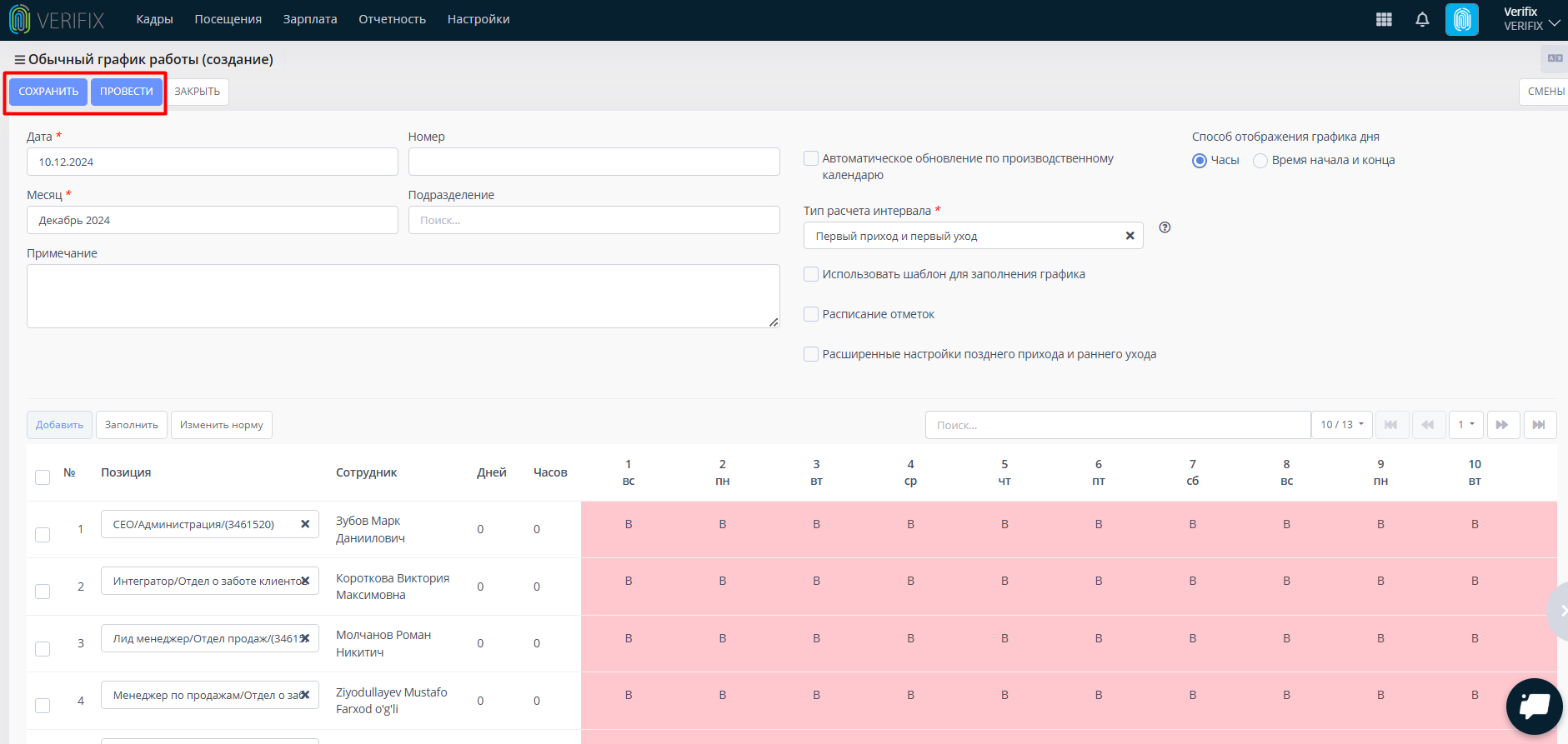Open the Подразделение search dropdown
The width and height of the screenshot is (1568, 744).
click(x=594, y=220)
